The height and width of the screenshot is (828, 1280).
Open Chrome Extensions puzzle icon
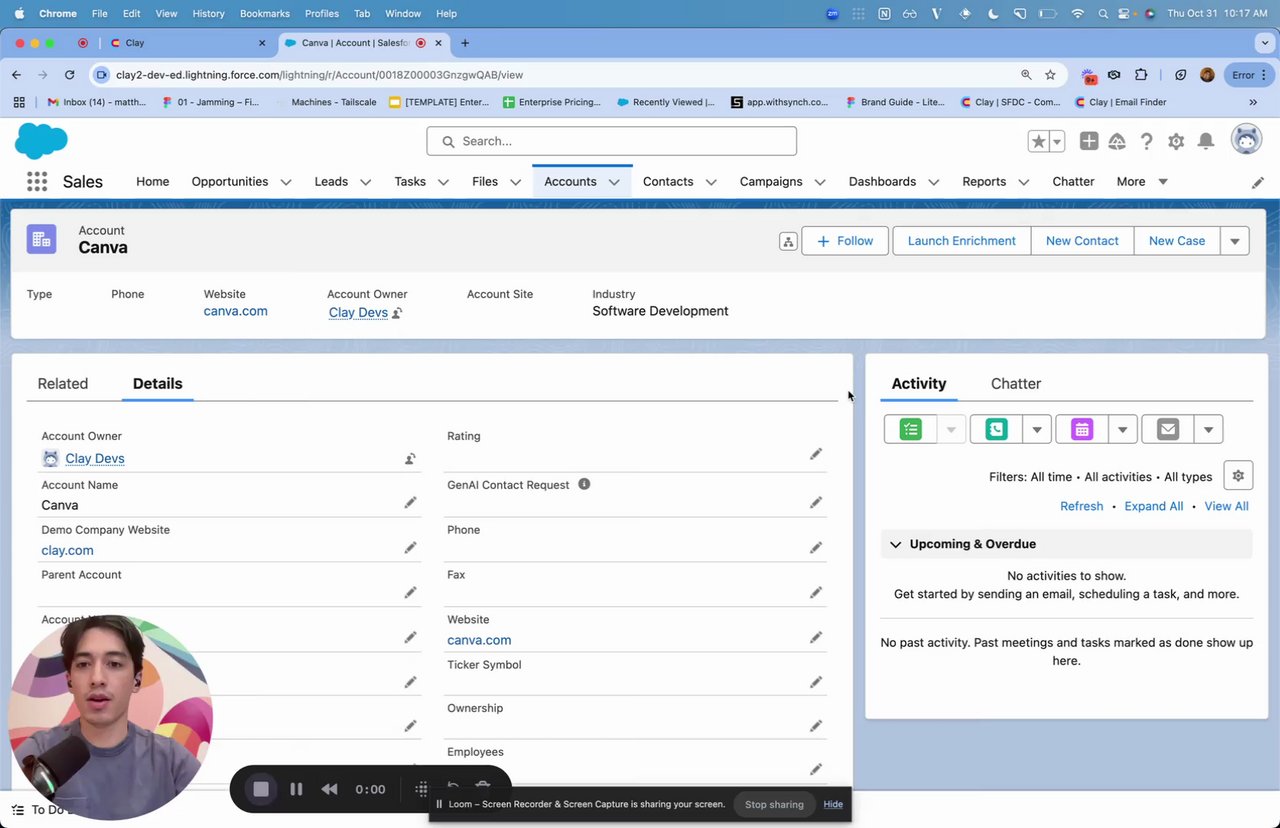tap(1141, 75)
